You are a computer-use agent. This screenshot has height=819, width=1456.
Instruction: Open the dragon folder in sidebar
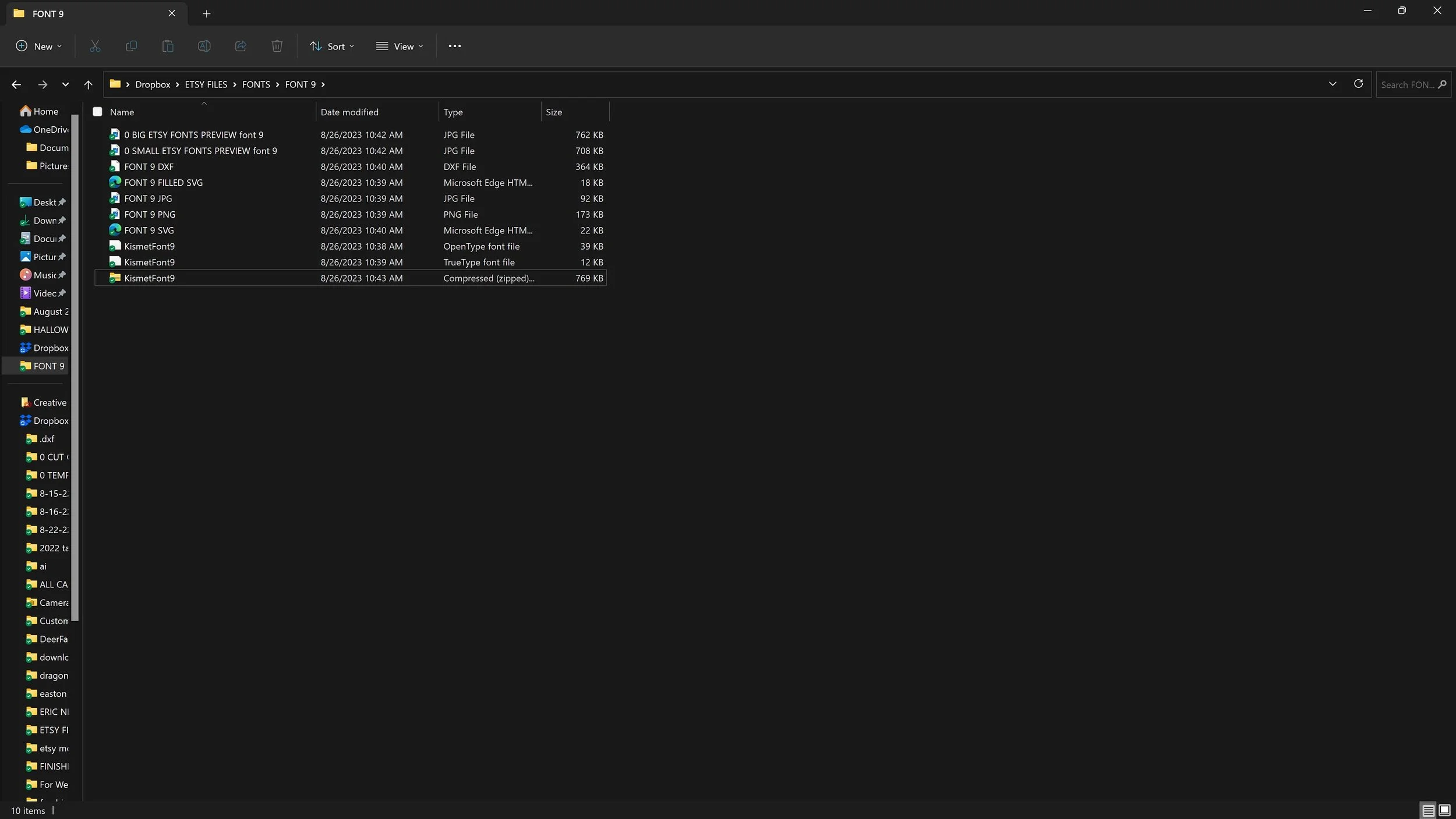[47, 675]
